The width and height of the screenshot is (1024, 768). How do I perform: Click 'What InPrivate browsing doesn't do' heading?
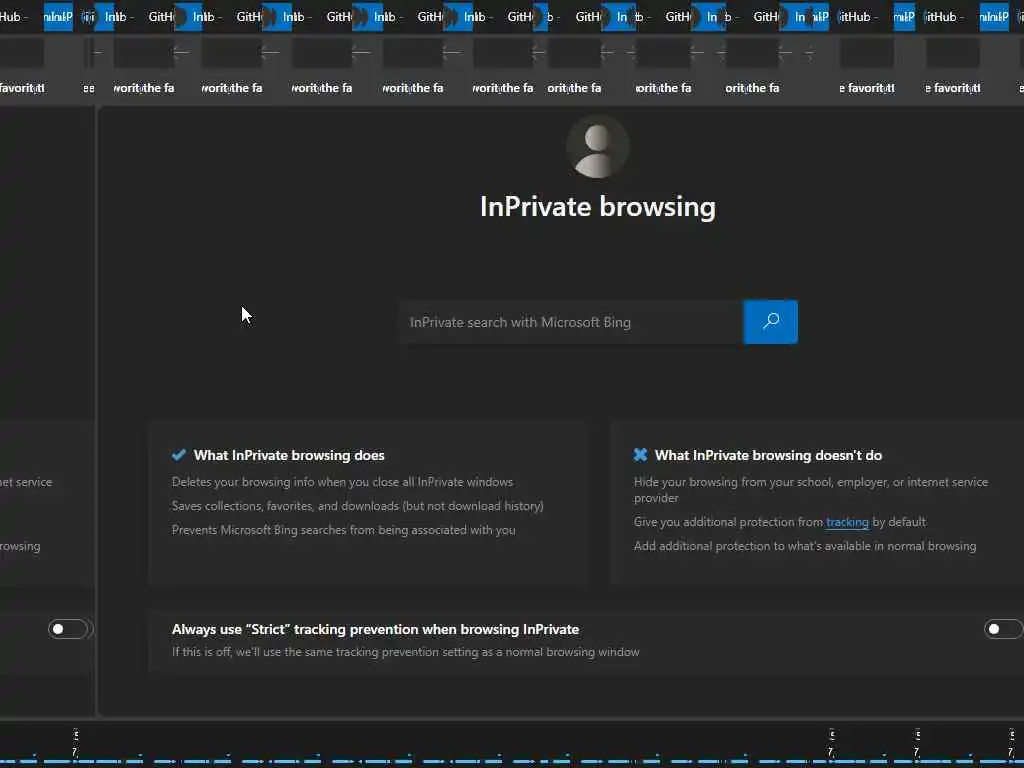[769, 455]
